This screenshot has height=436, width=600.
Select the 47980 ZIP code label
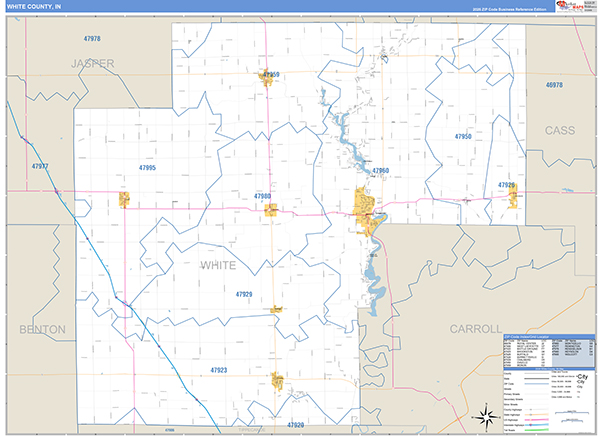[262, 196]
